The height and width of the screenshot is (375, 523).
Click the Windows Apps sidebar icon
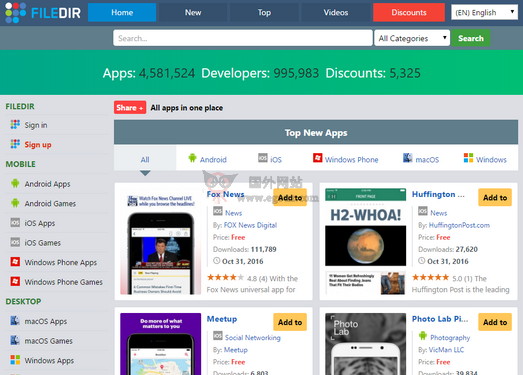click(15, 360)
